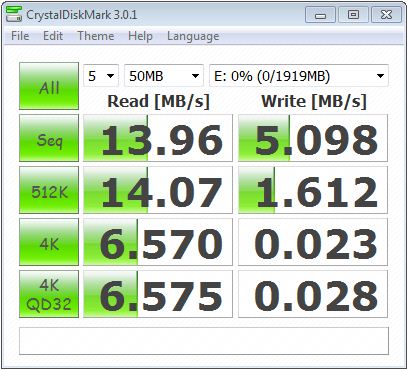Click the Seq read result 13.96
The width and height of the screenshot is (407, 370).
coord(158,138)
